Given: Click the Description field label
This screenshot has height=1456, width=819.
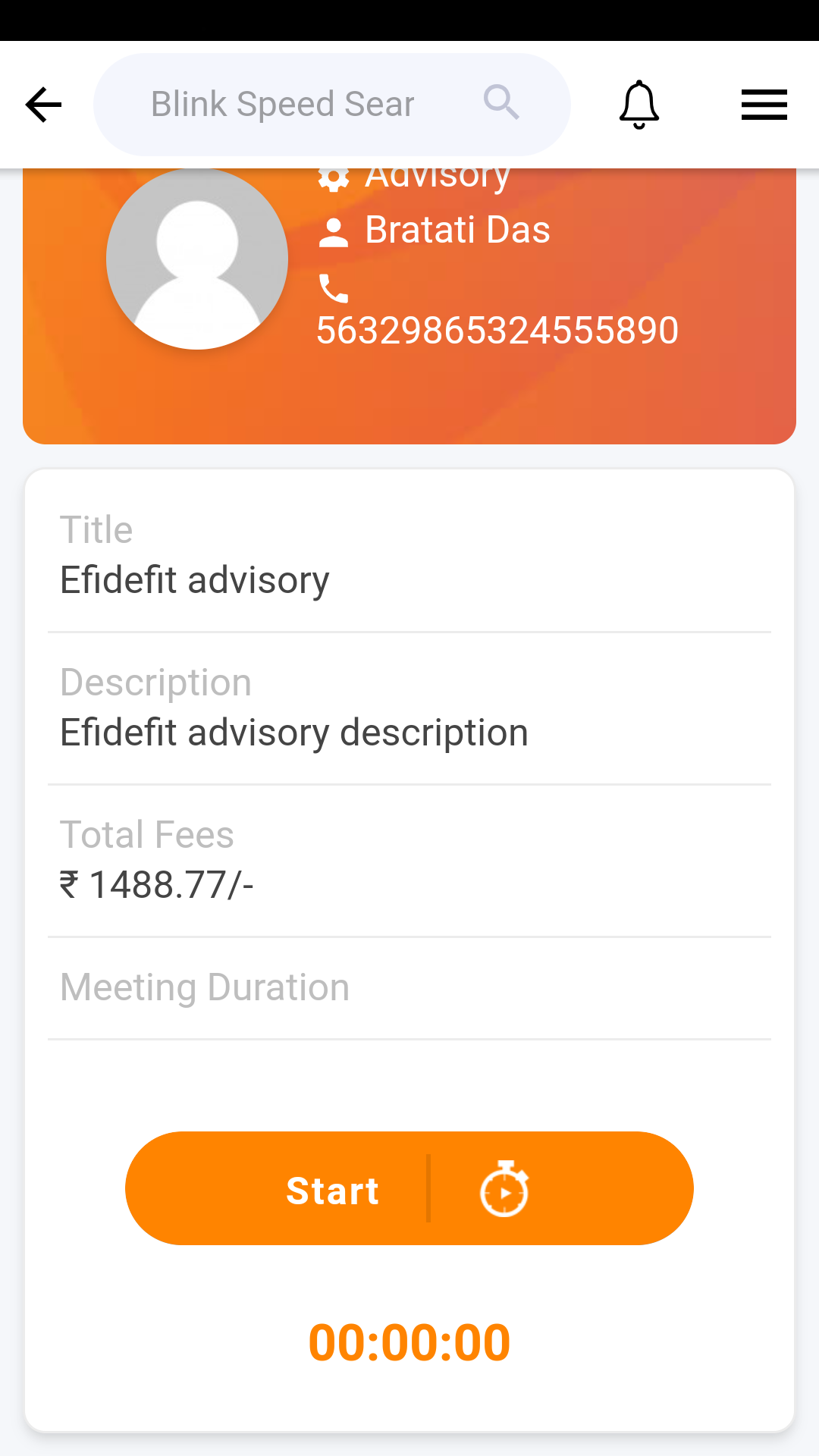Looking at the screenshot, I should pos(155,682).
